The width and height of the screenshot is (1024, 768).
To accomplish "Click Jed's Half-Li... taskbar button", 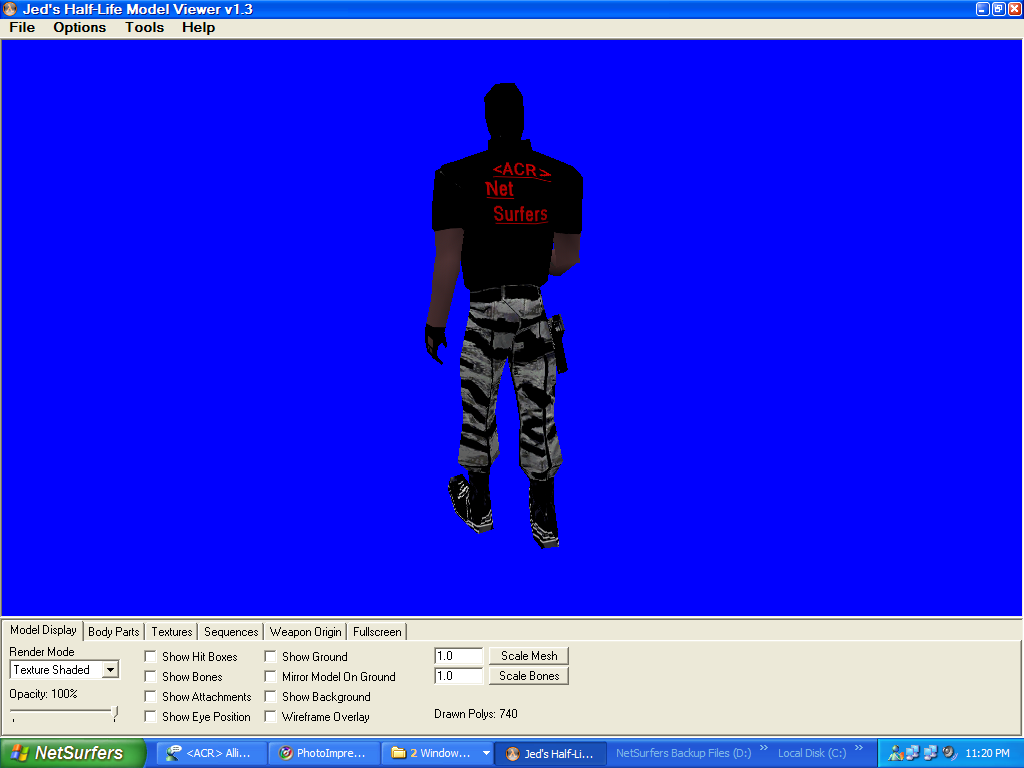I will click(551, 753).
